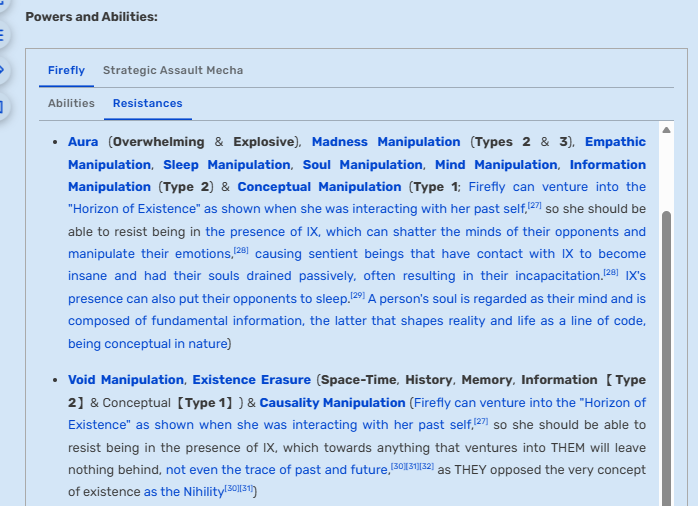Follow the 'as the Nihility' link
The height and width of the screenshot is (506, 698).
[184, 492]
